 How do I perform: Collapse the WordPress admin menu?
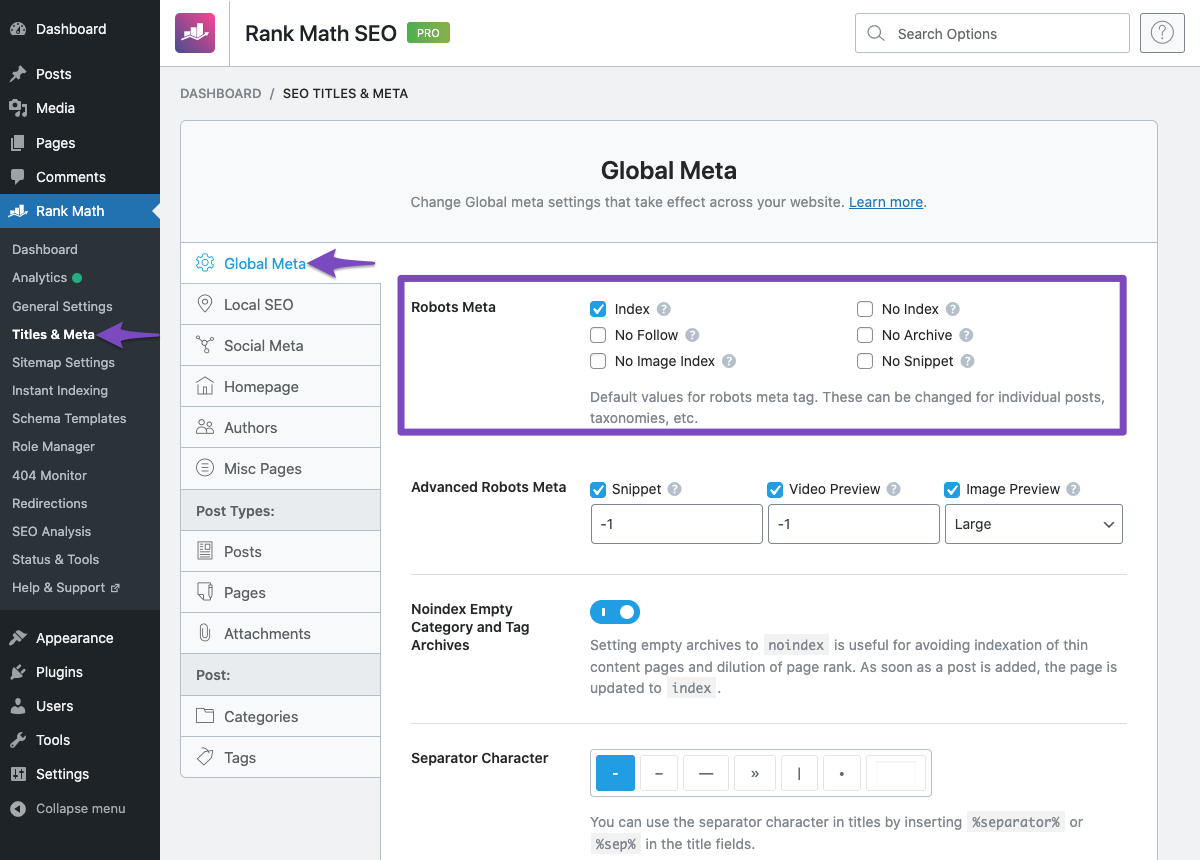[80, 808]
